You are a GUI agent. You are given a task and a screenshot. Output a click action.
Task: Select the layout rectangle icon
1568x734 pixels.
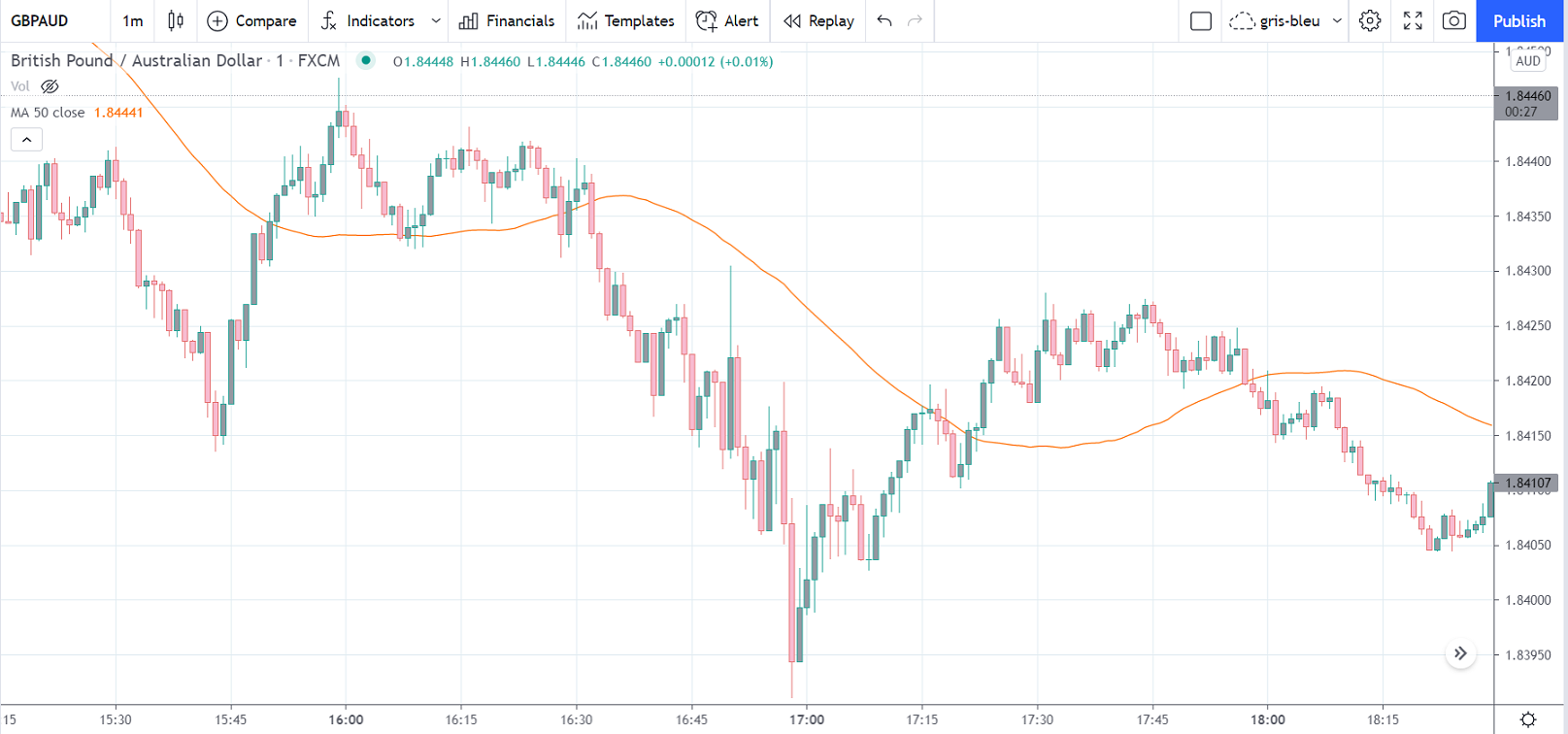pos(1201,20)
